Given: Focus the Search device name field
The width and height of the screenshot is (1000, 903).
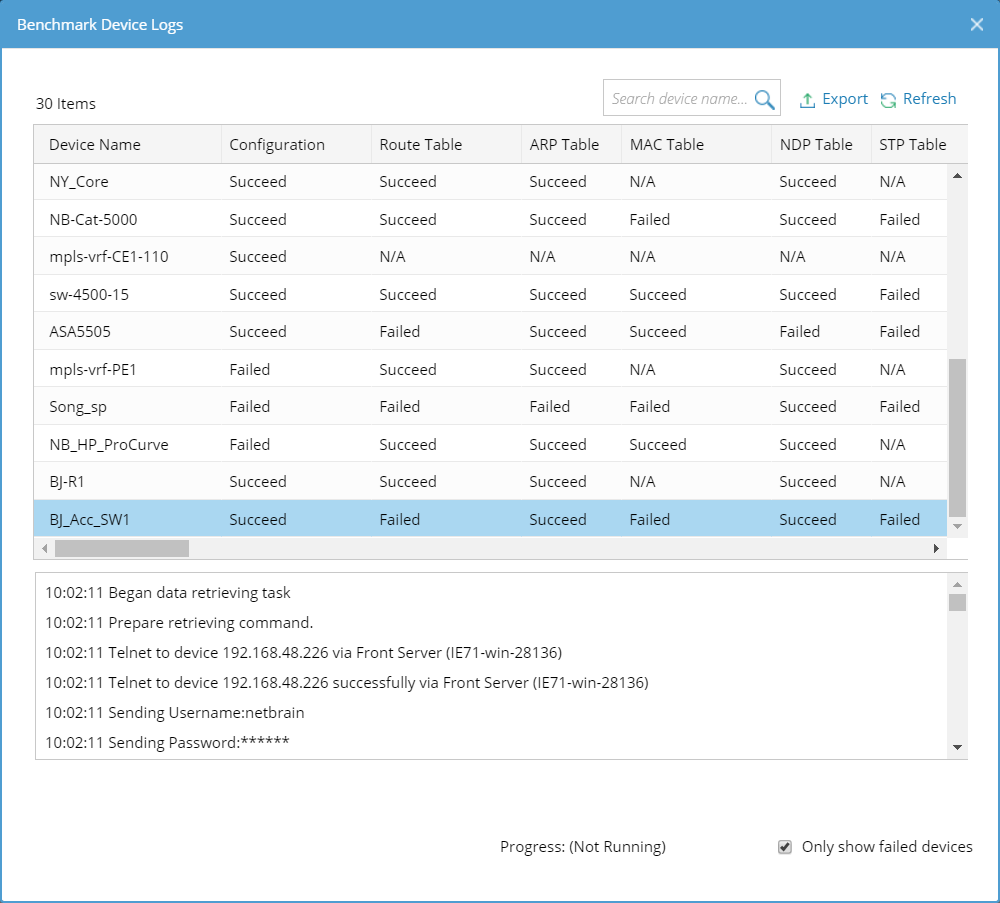Looking at the screenshot, I should click(679, 99).
